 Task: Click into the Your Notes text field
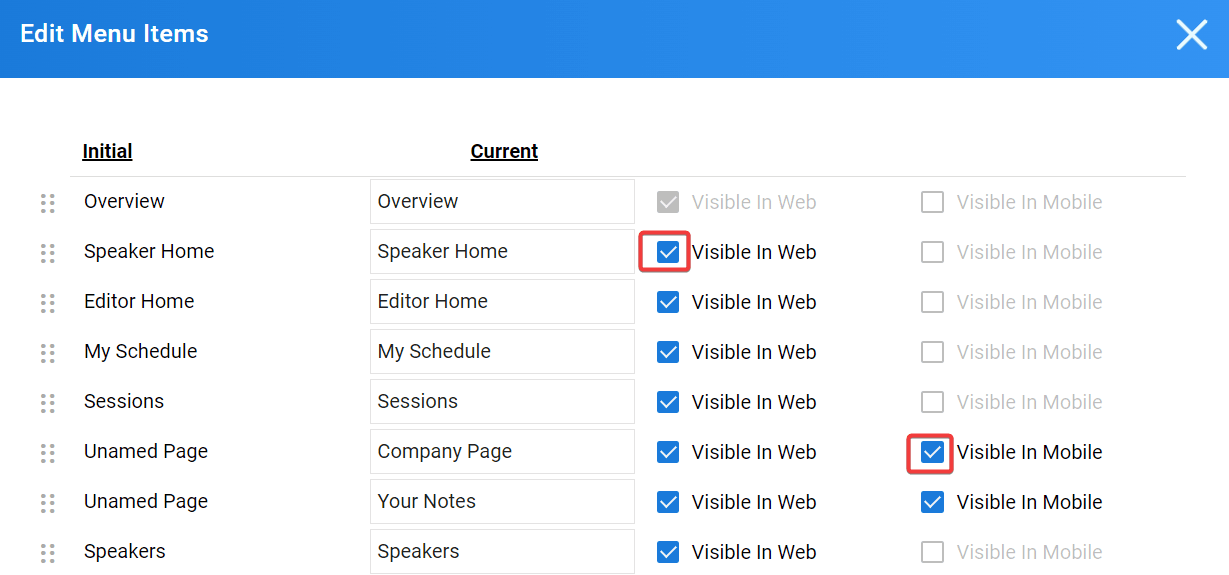502,502
